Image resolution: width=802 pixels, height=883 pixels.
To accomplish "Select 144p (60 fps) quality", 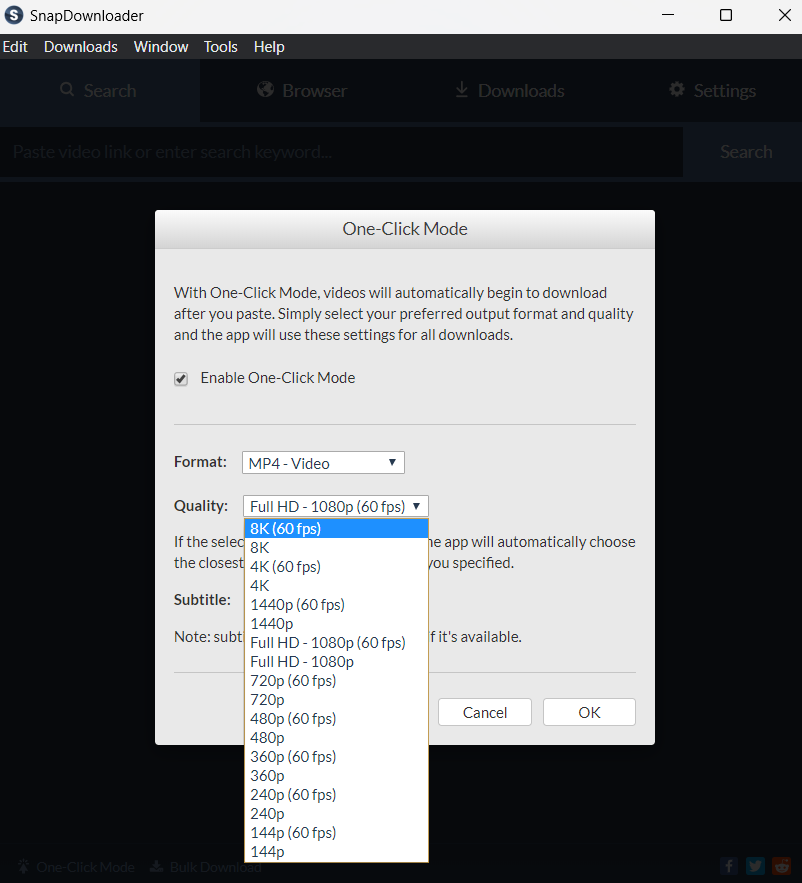I will point(336,833).
